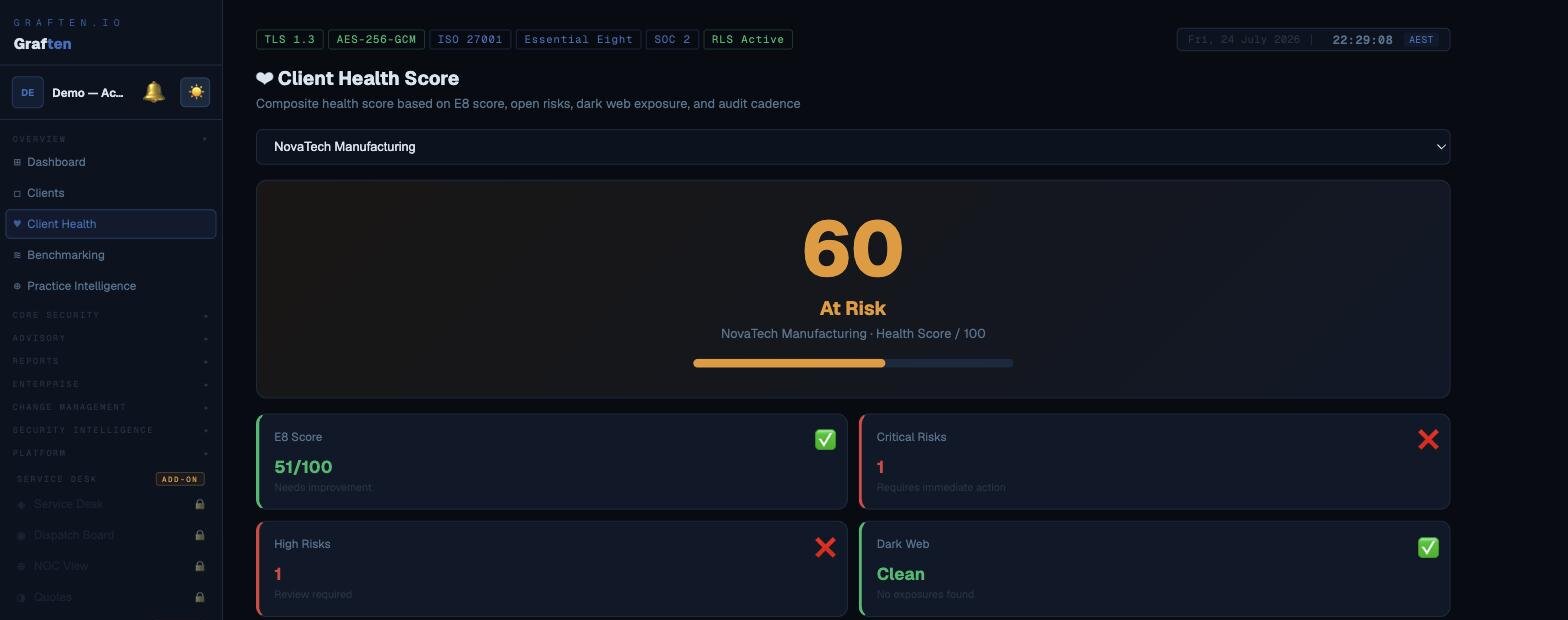Expand the Core Security sidebar section
Screen dimensions: 1568x620
[110, 315]
